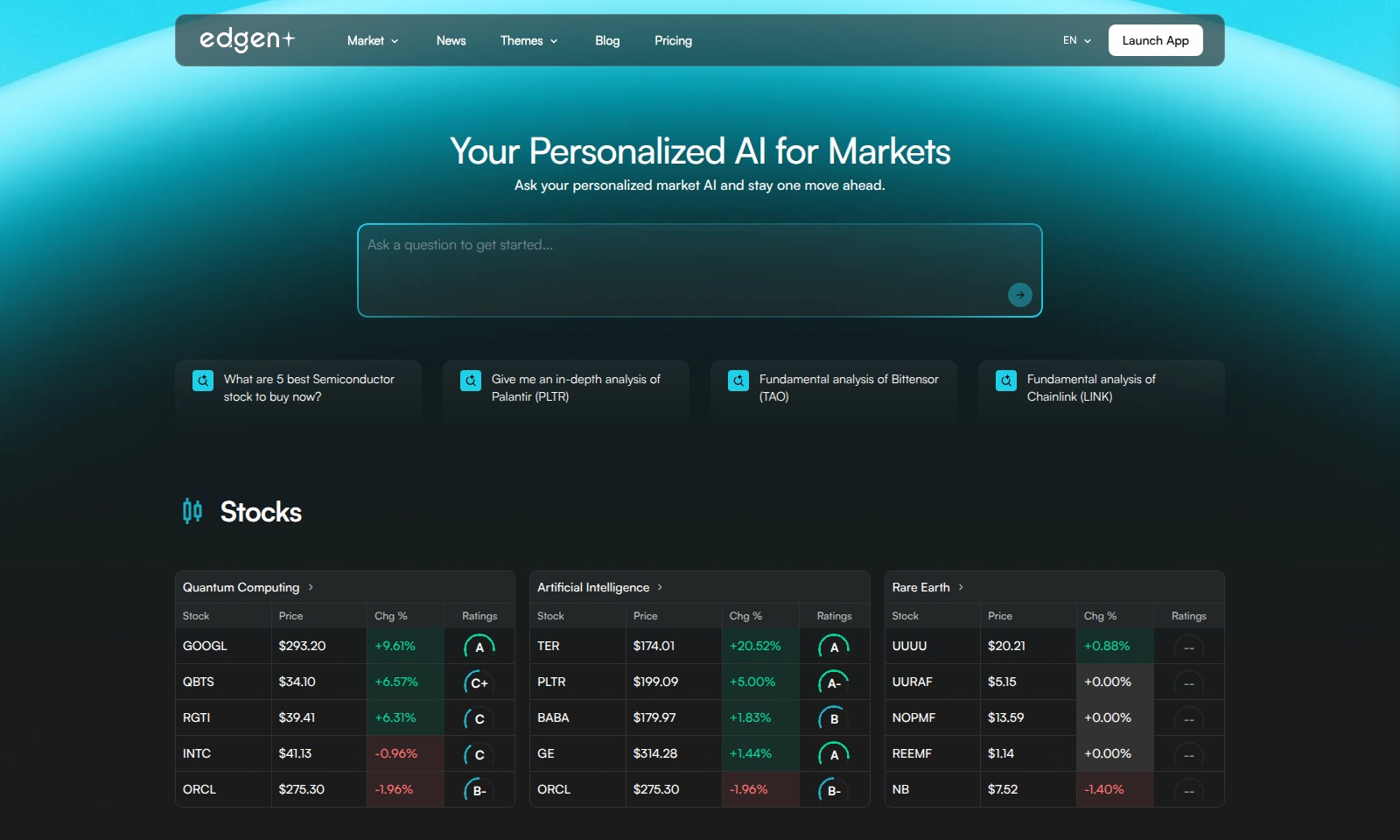Select the QBTS stock ticker
The width and height of the screenshot is (1400, 840).
(x=199, y=682)
